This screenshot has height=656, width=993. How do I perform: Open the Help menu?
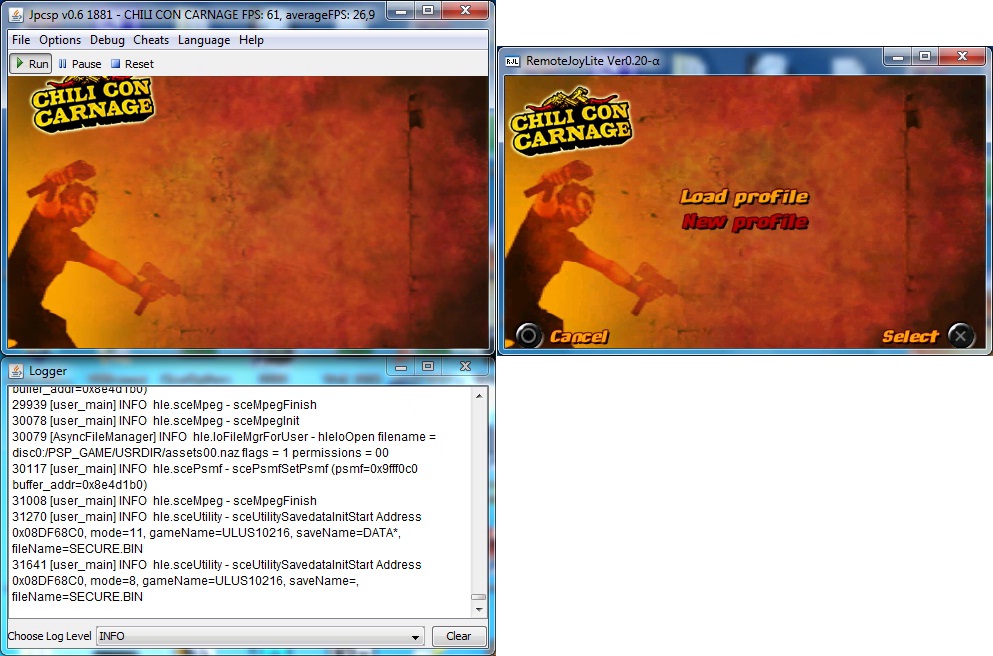coord(252,40)
